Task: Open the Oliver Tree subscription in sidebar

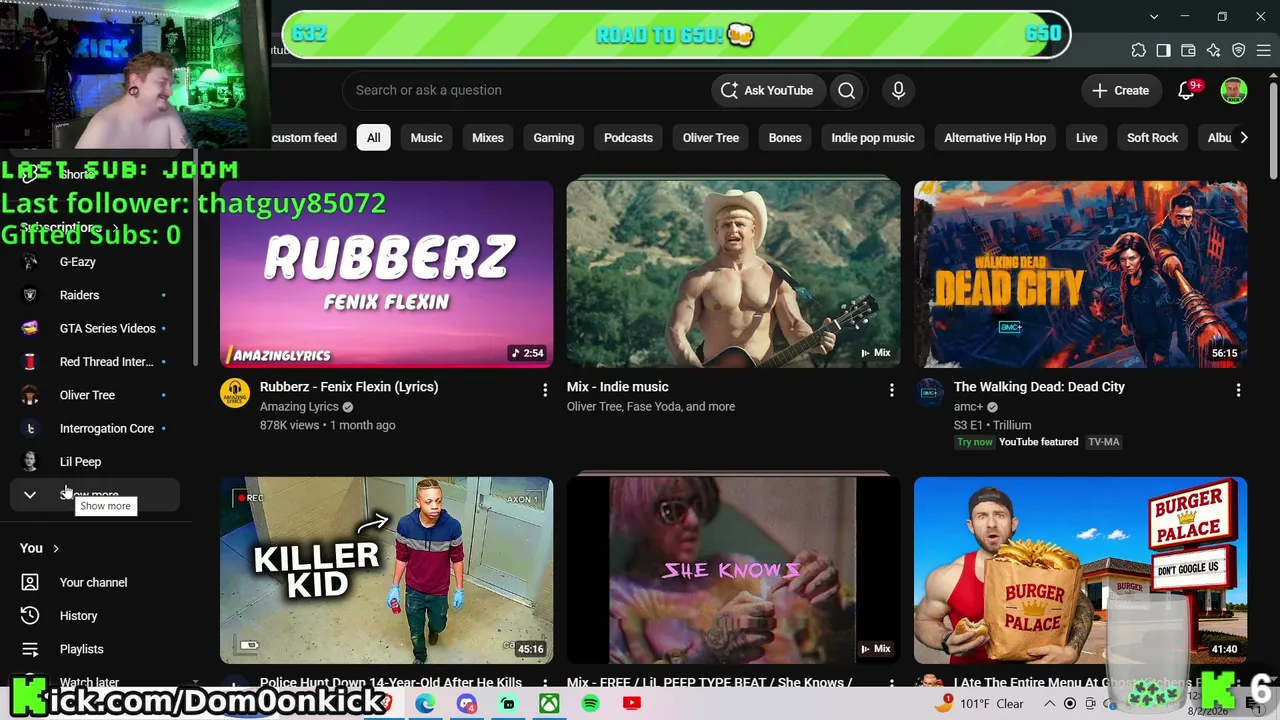Action: (x=95, y=395)
